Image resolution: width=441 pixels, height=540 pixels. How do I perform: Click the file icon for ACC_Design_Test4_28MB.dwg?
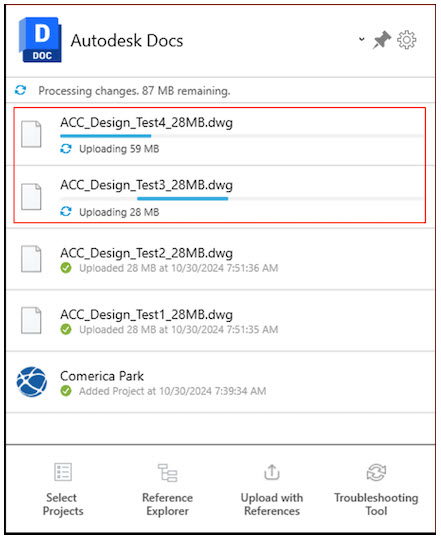[31, 134]
